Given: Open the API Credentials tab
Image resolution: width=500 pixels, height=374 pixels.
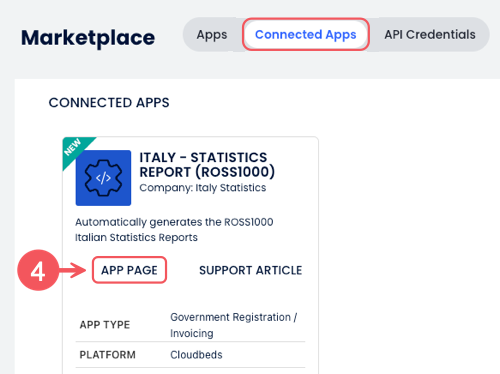Looking at the screenshot, I should (x=430, y=35).
